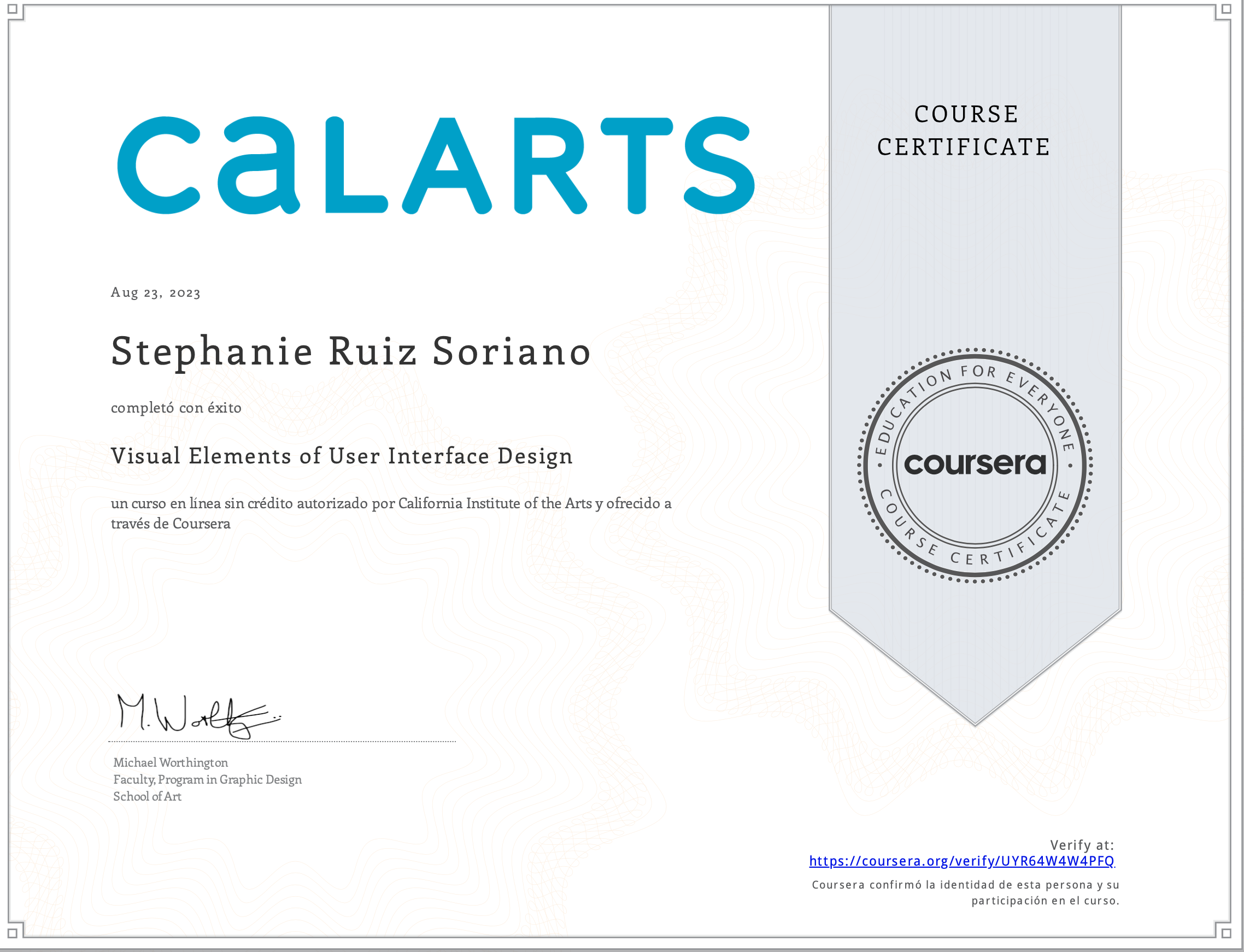
Task: Click the M. Worthington handwritten signature
Action: [x=198, y=716]
